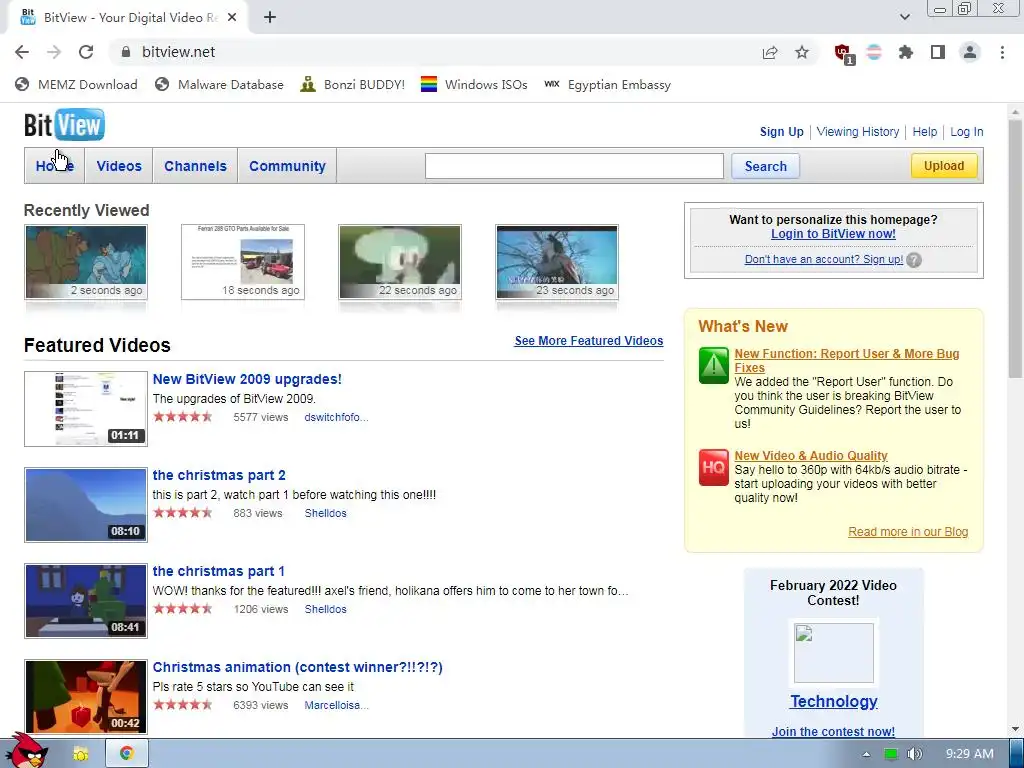Viewport: 1024px width, 768px height.
Task: Click Login to BitView now! link
Action: (x=833, y=234)
